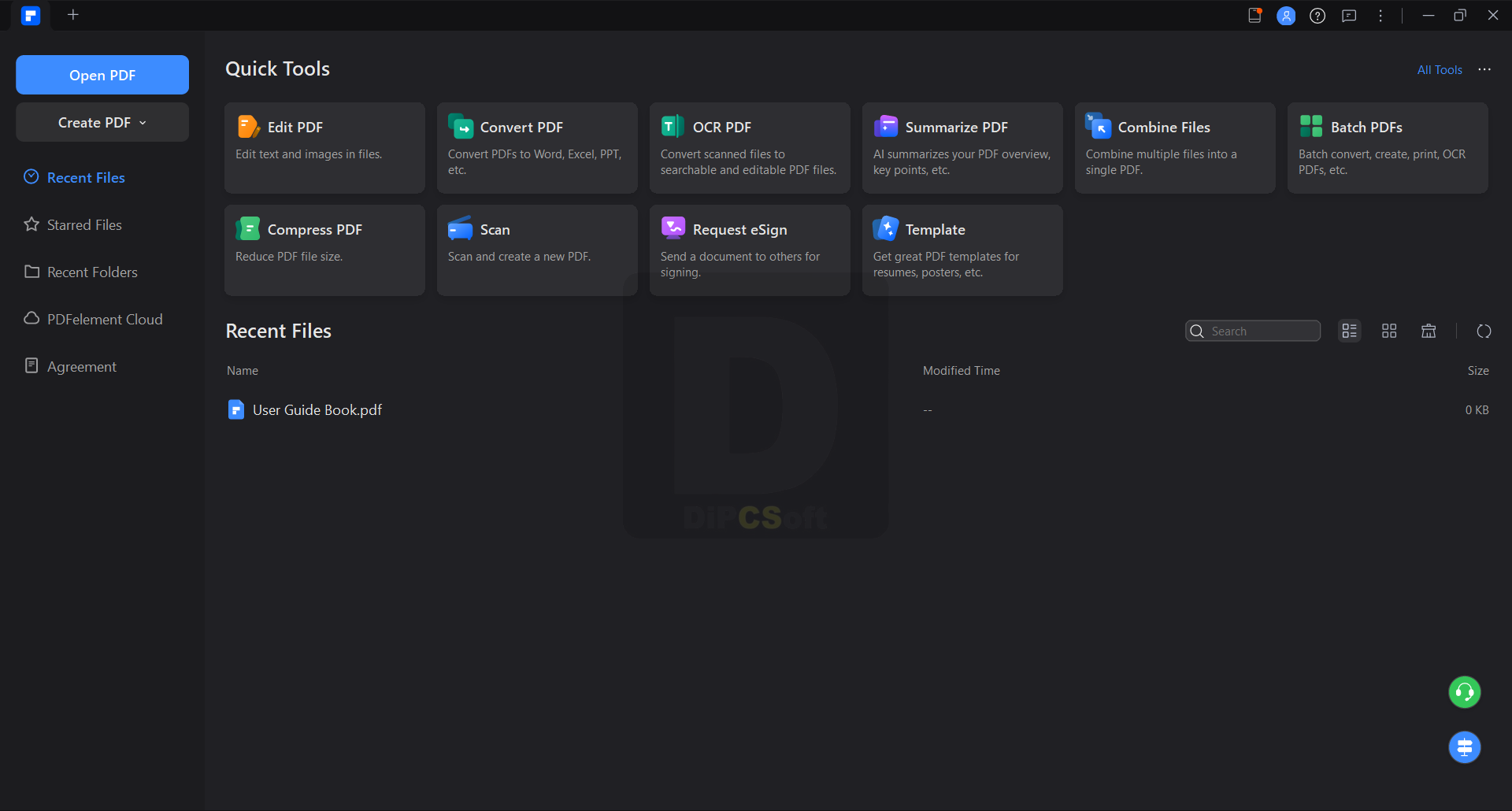Screen dimensions: 1512x811
Task: Click the 0 KB size value
Action: point(1477,409)
